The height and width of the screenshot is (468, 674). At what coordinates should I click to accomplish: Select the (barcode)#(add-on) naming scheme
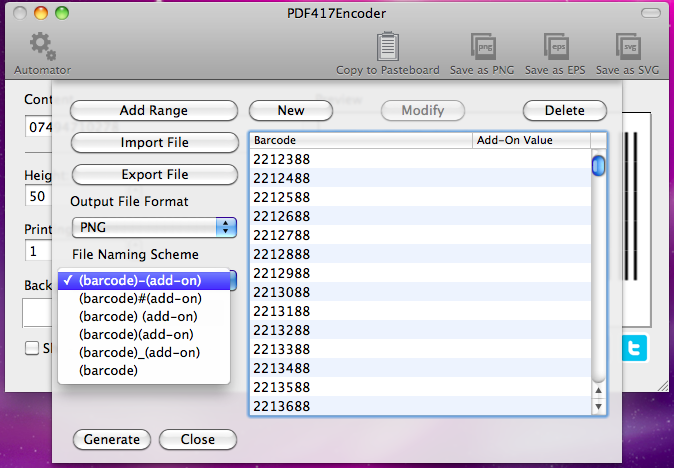pos(144,298)
